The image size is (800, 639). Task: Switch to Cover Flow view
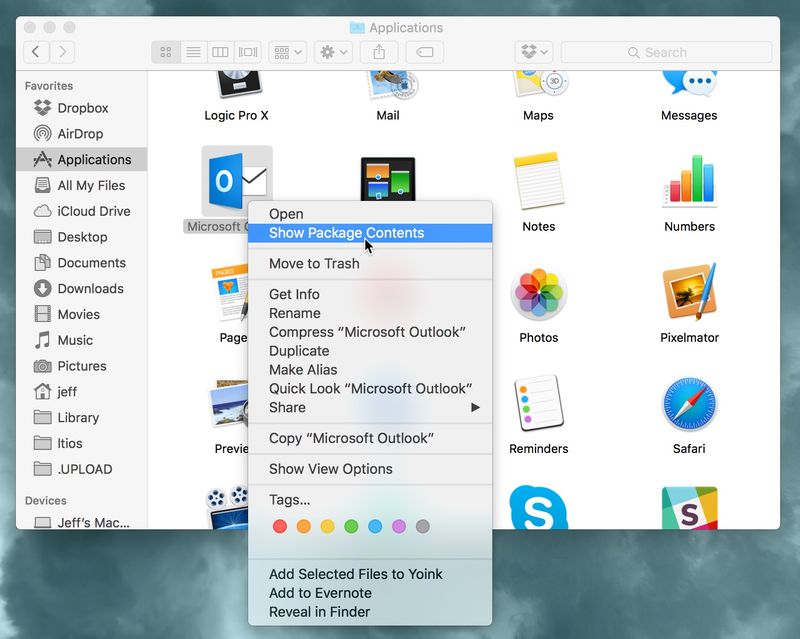pos(248,52)
